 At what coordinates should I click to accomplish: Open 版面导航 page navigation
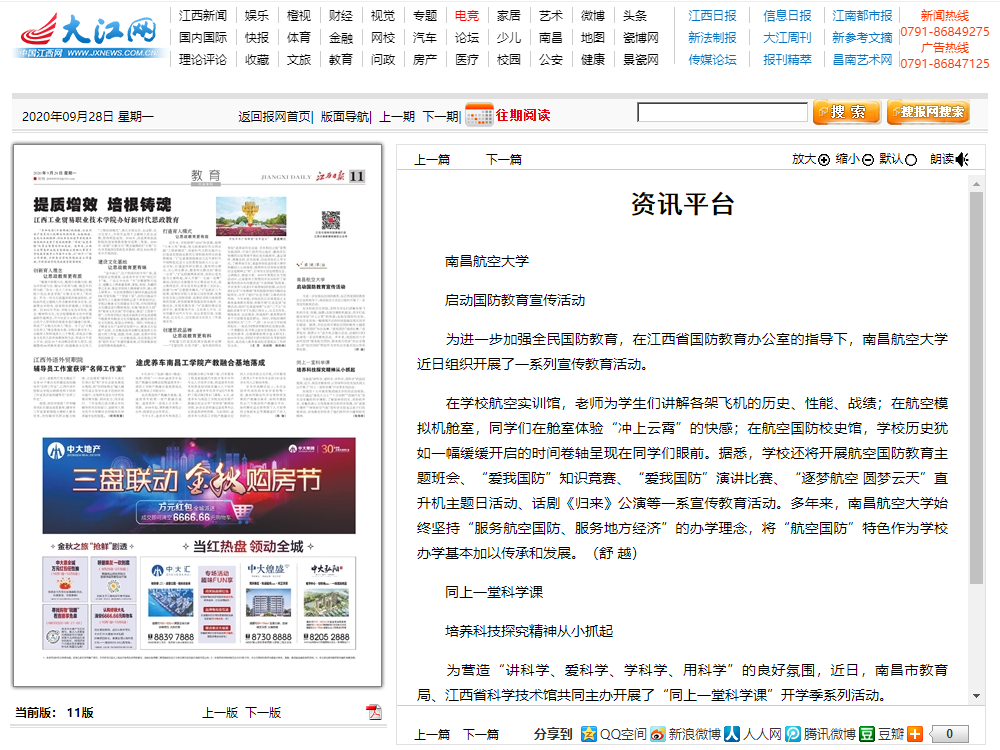[x=344, y=116]
